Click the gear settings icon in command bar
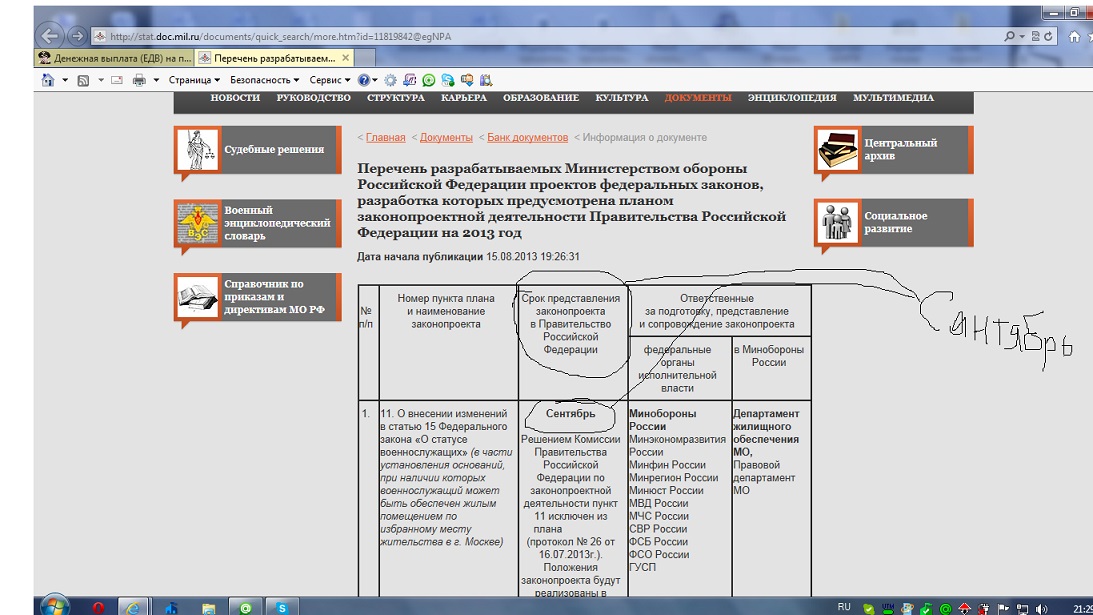Image resolution: width=1093 pixels, height=615 pixels. point(390,80)
